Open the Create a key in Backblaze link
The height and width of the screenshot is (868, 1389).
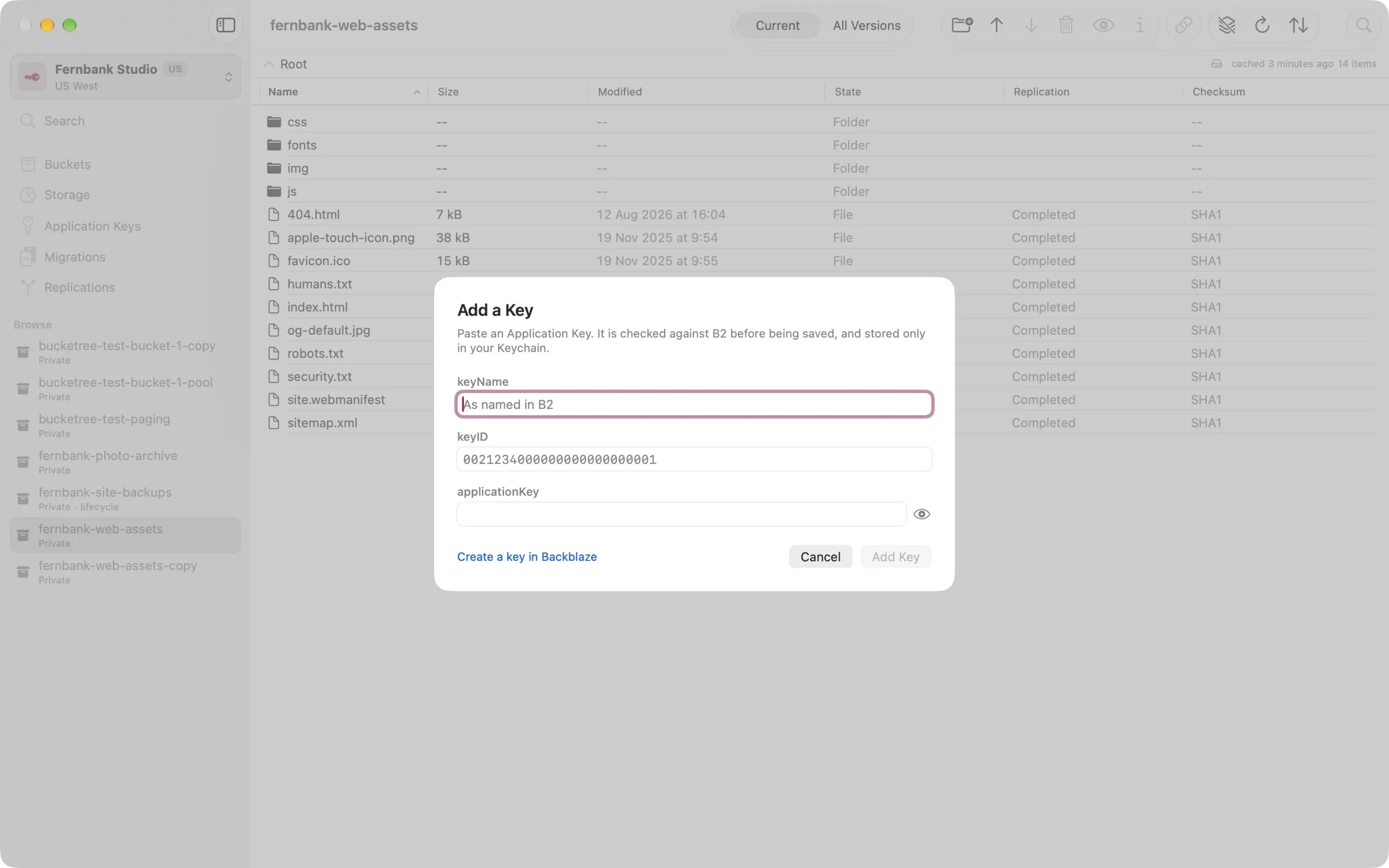526,556
